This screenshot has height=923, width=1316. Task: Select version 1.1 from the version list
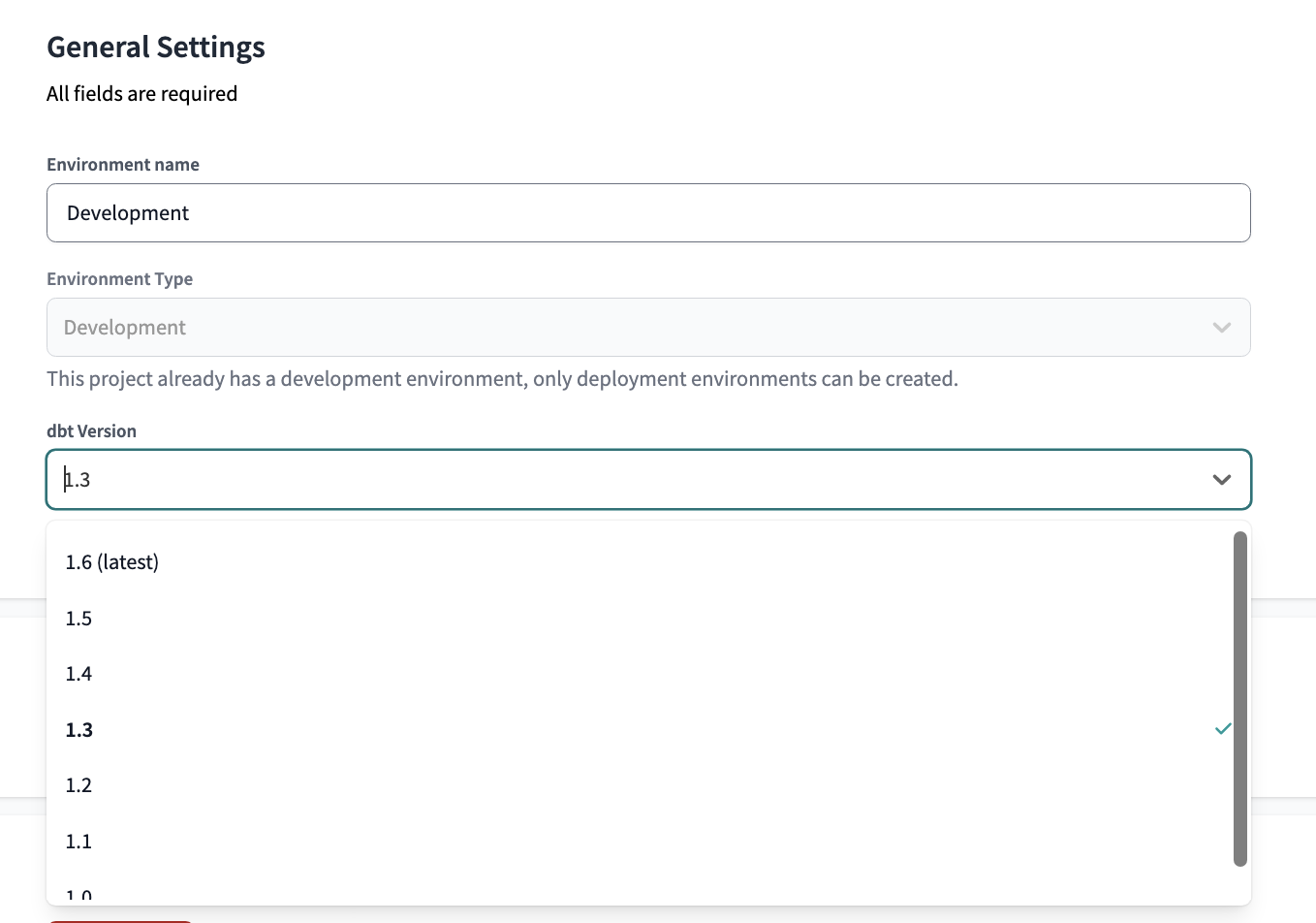[x=78, y=841]
